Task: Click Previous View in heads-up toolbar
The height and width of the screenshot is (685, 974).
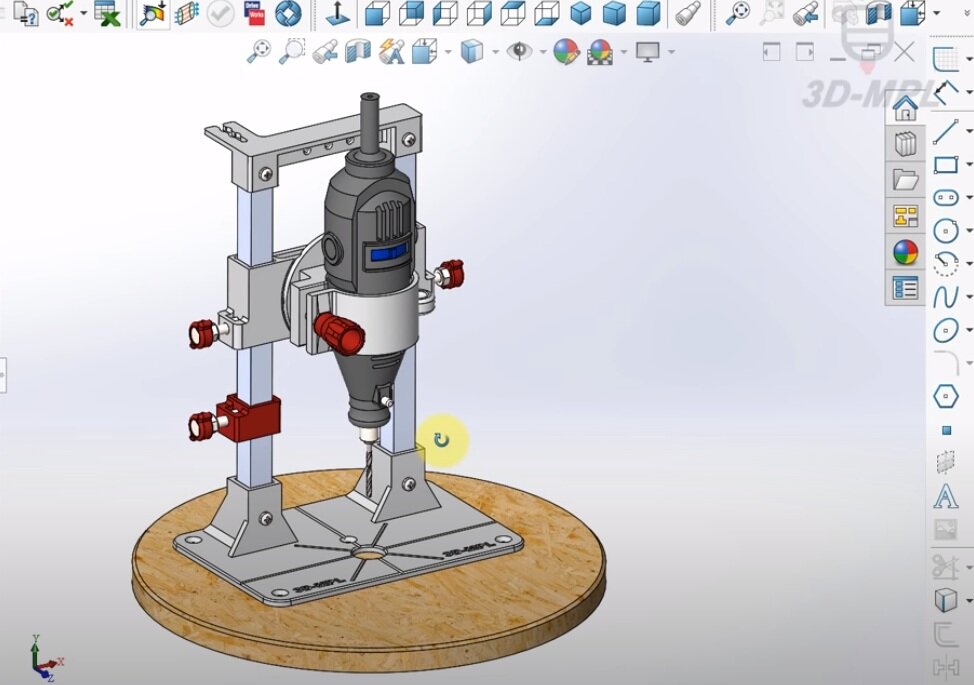Action: pyautogui.click(x=325, y=52)
